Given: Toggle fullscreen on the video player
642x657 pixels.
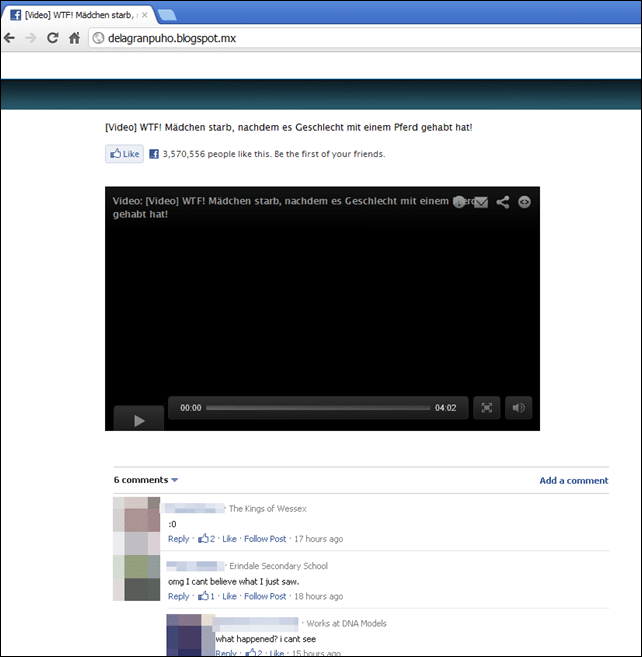Looking at the screenshot, I should [x=487, y=408].
